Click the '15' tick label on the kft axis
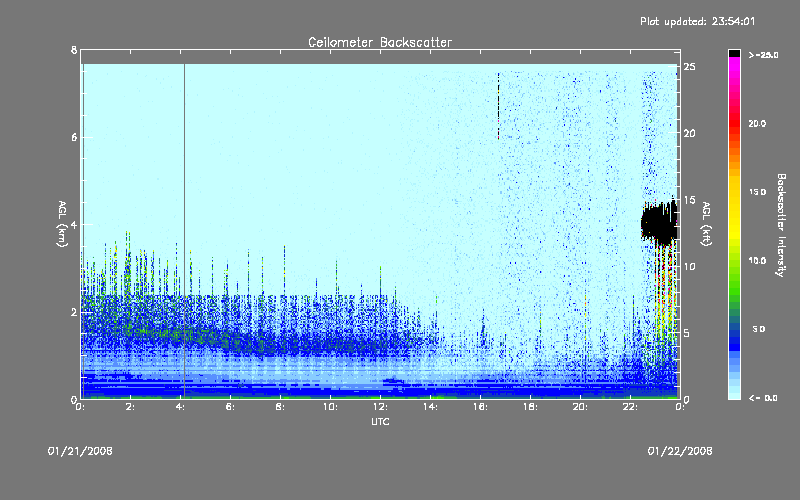This screenshot has height=500, width=800. point(689,200)
